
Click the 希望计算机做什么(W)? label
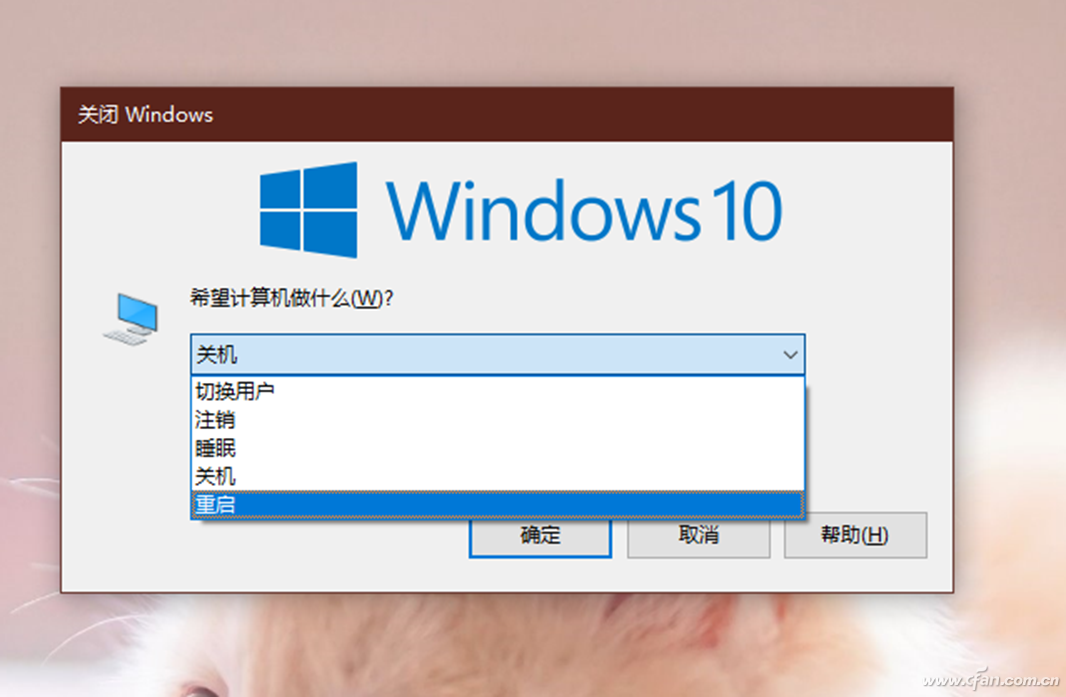(292, 298)
